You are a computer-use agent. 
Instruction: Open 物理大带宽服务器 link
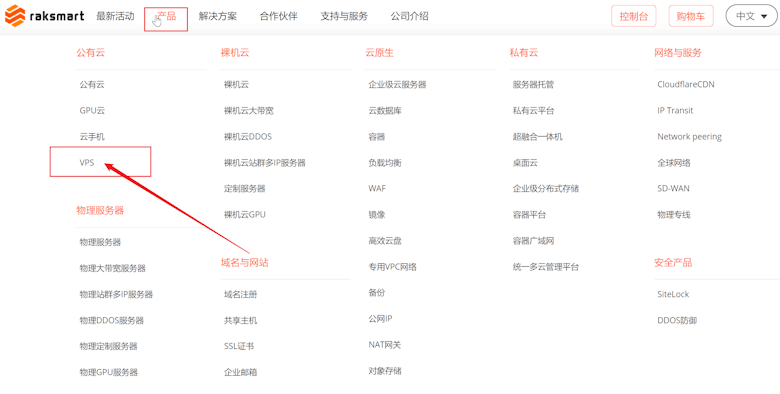pos(112,268)
